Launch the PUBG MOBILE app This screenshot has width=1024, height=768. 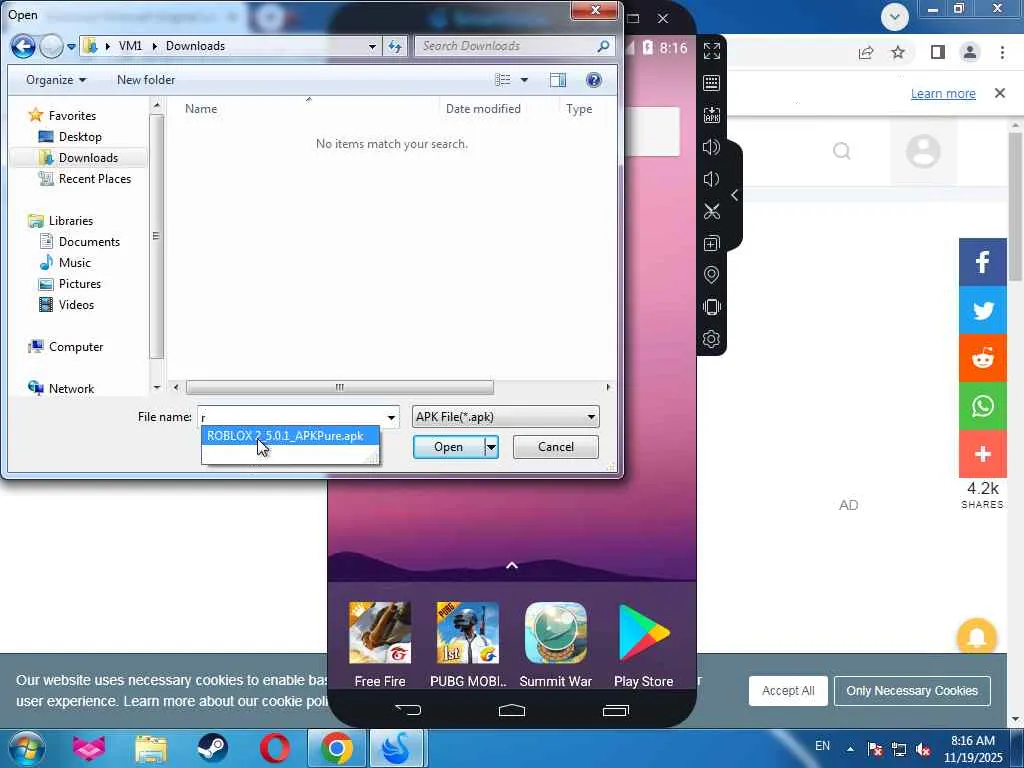pyautogui.click(x=468, y=645)
